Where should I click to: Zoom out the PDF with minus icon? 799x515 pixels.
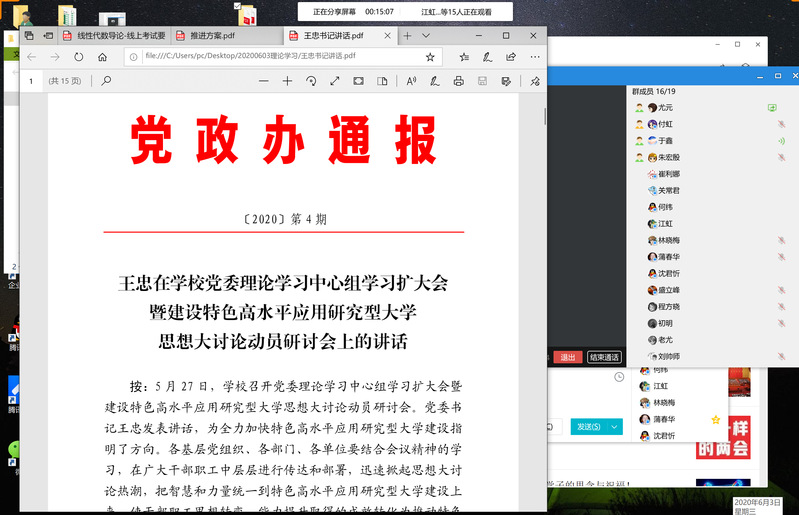263,81
